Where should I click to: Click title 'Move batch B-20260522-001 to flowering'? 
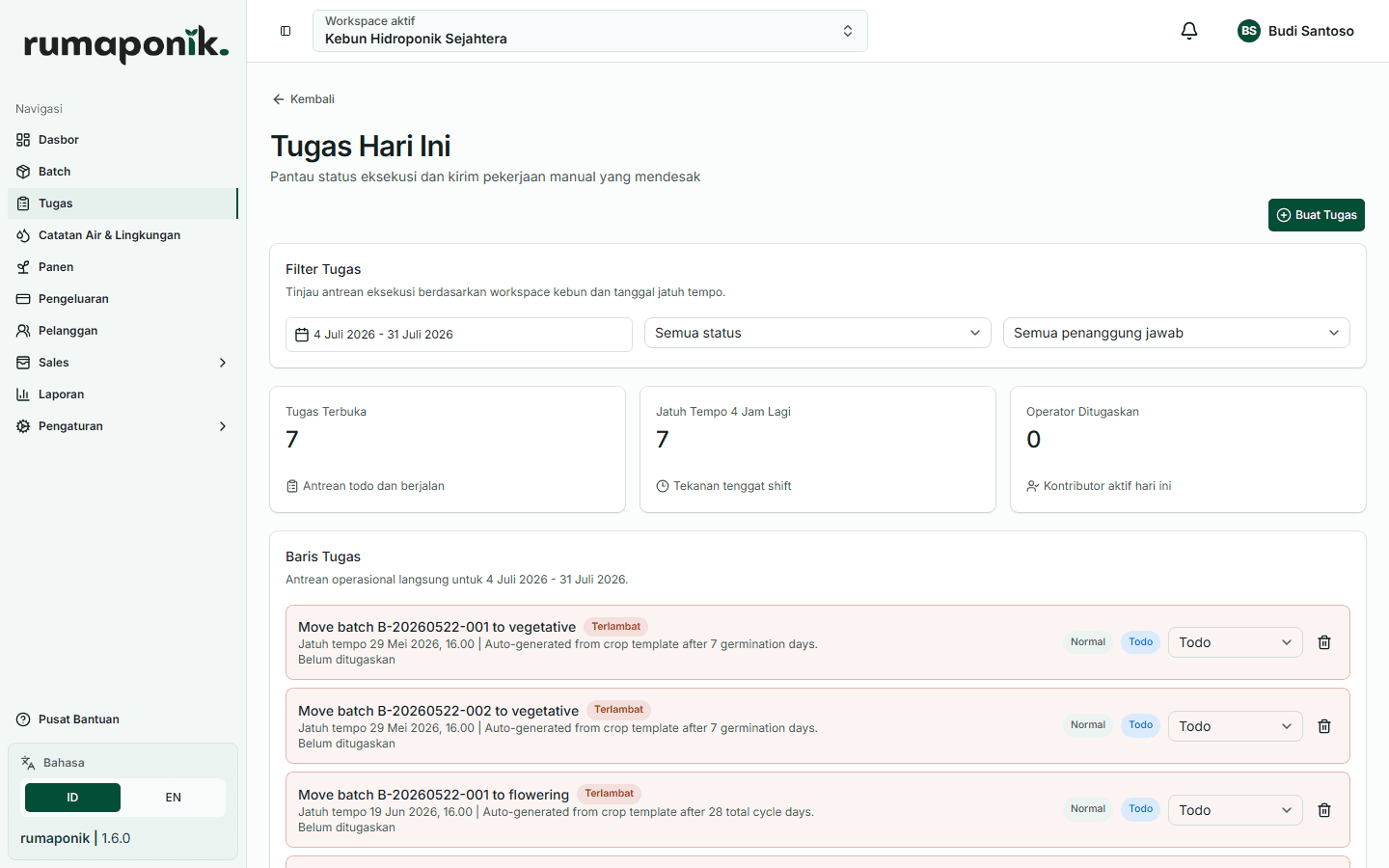pos(433,795)
